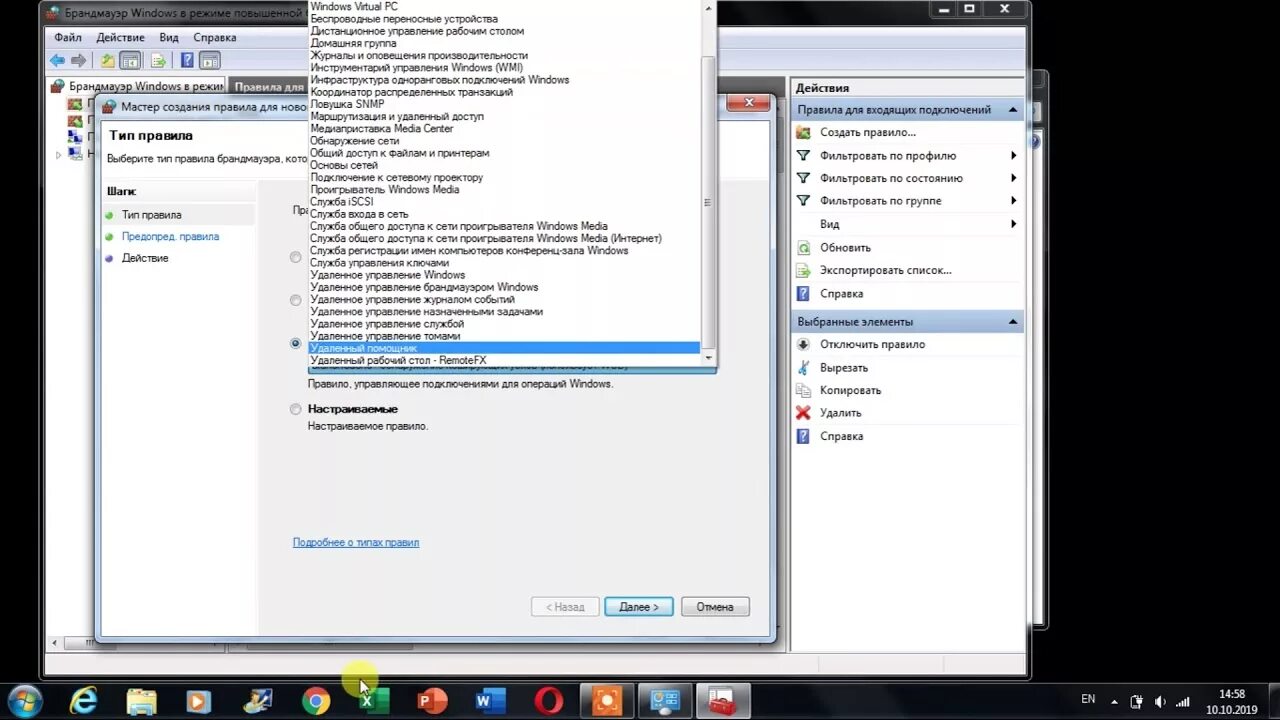Click the Отключить правило icon

tap(803, 344)
